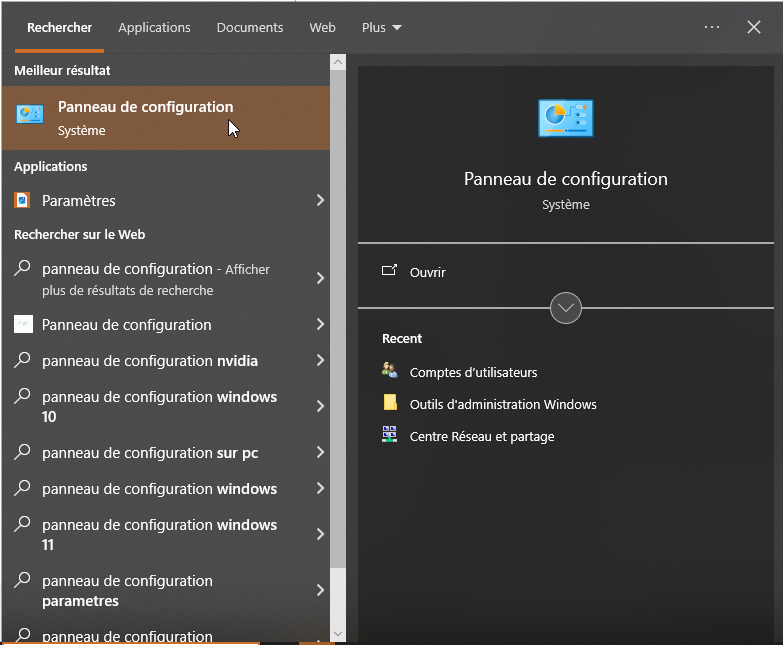
Task: Switch to the Applications tab
Action: pos(154,28)
